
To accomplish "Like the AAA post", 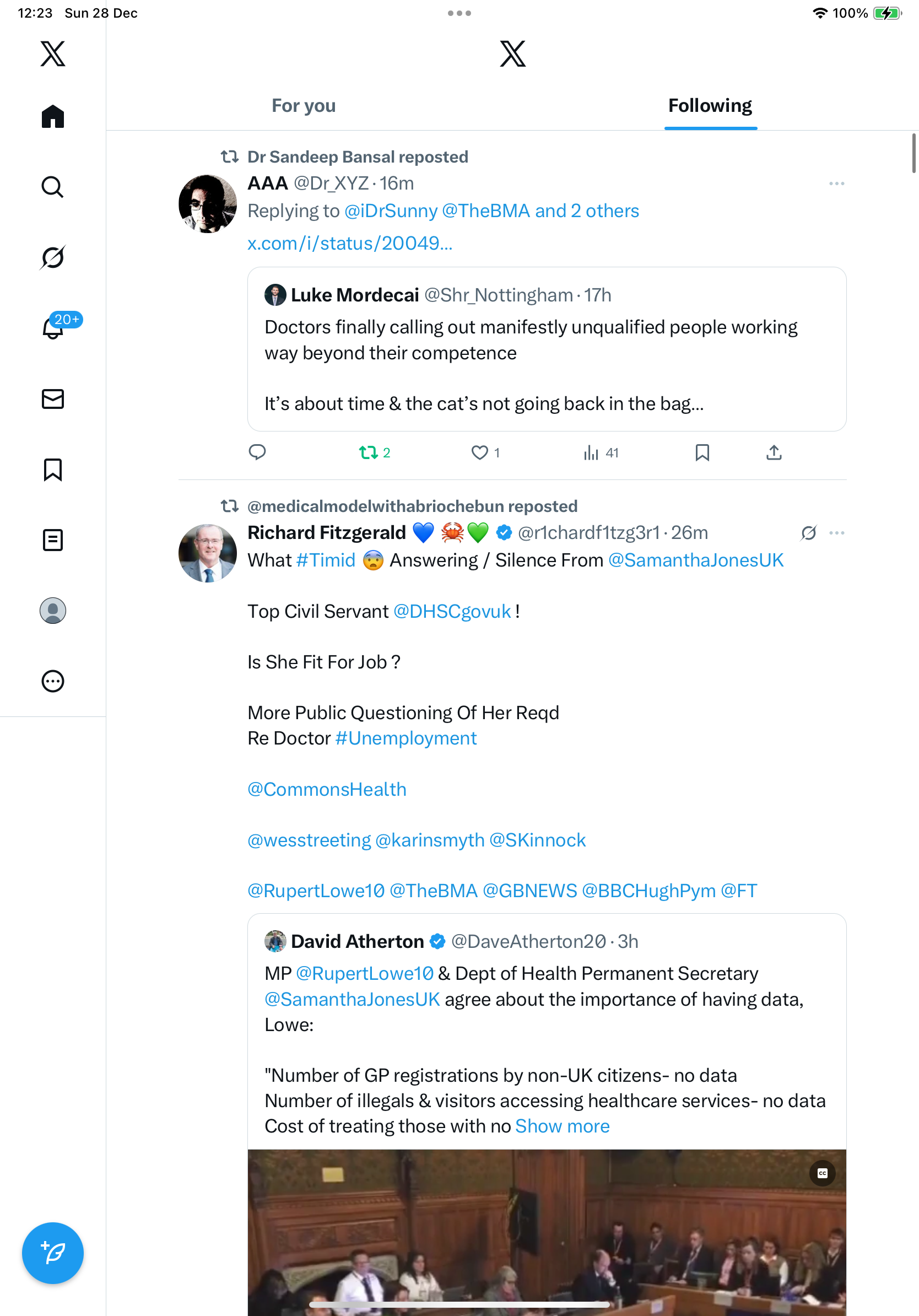I will [479, 453].
